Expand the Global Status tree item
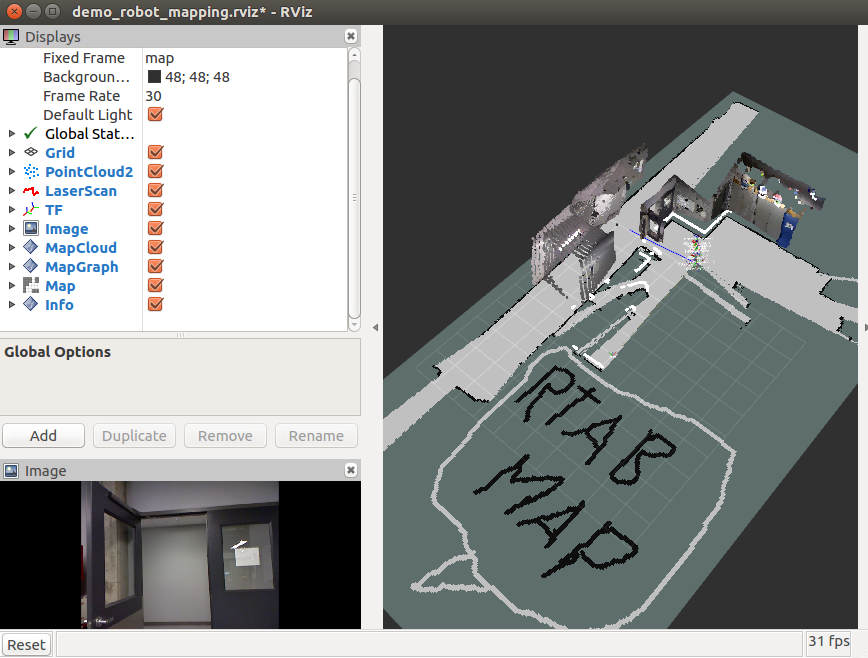868x658 pixels. pyautogui.click(x=12, y=134)
